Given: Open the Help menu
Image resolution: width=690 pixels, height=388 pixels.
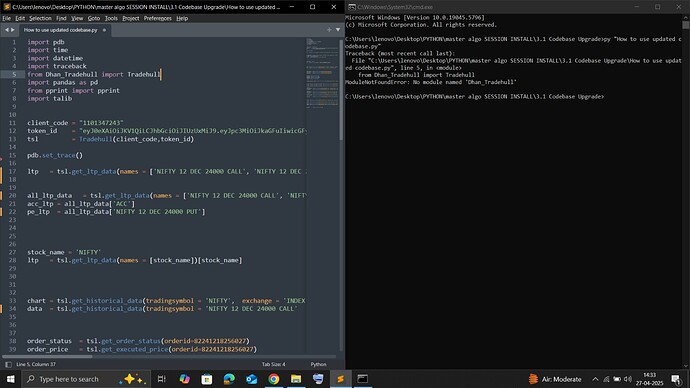Looking at the screenshot, I should [182, 18].
